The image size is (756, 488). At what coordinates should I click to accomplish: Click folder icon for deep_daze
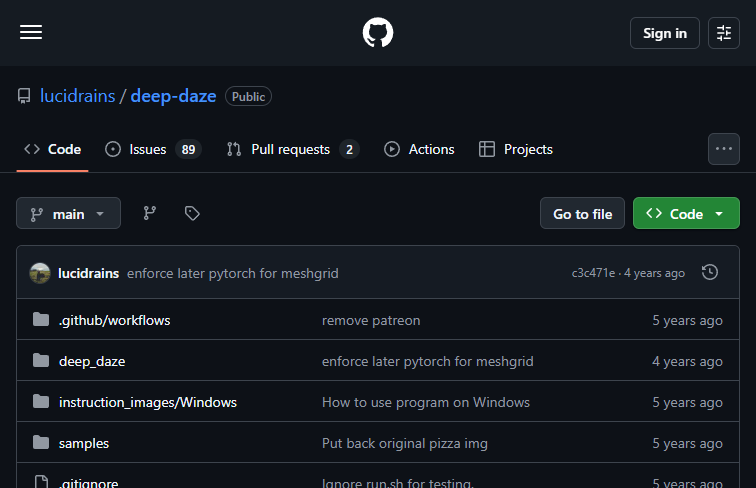41,360
